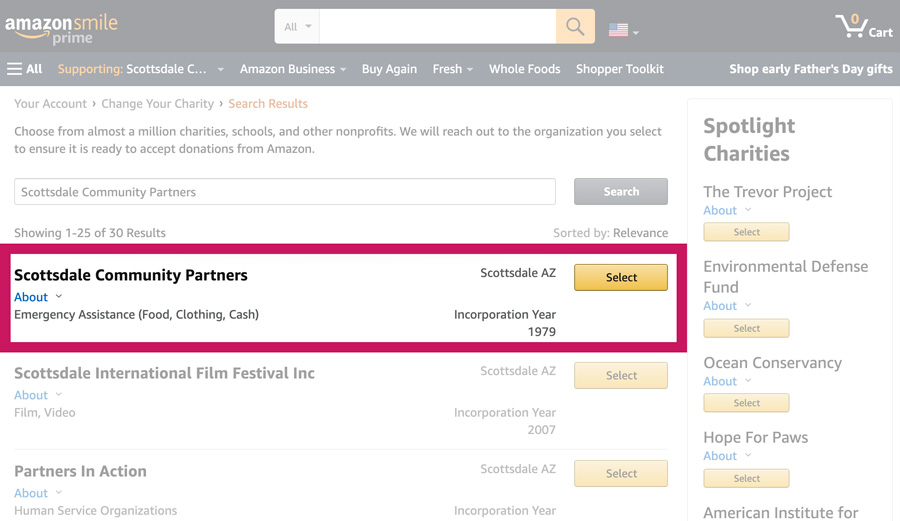Open the Amazon Business menu
Screen dimensions: 900x521
(x=293, y=69)
